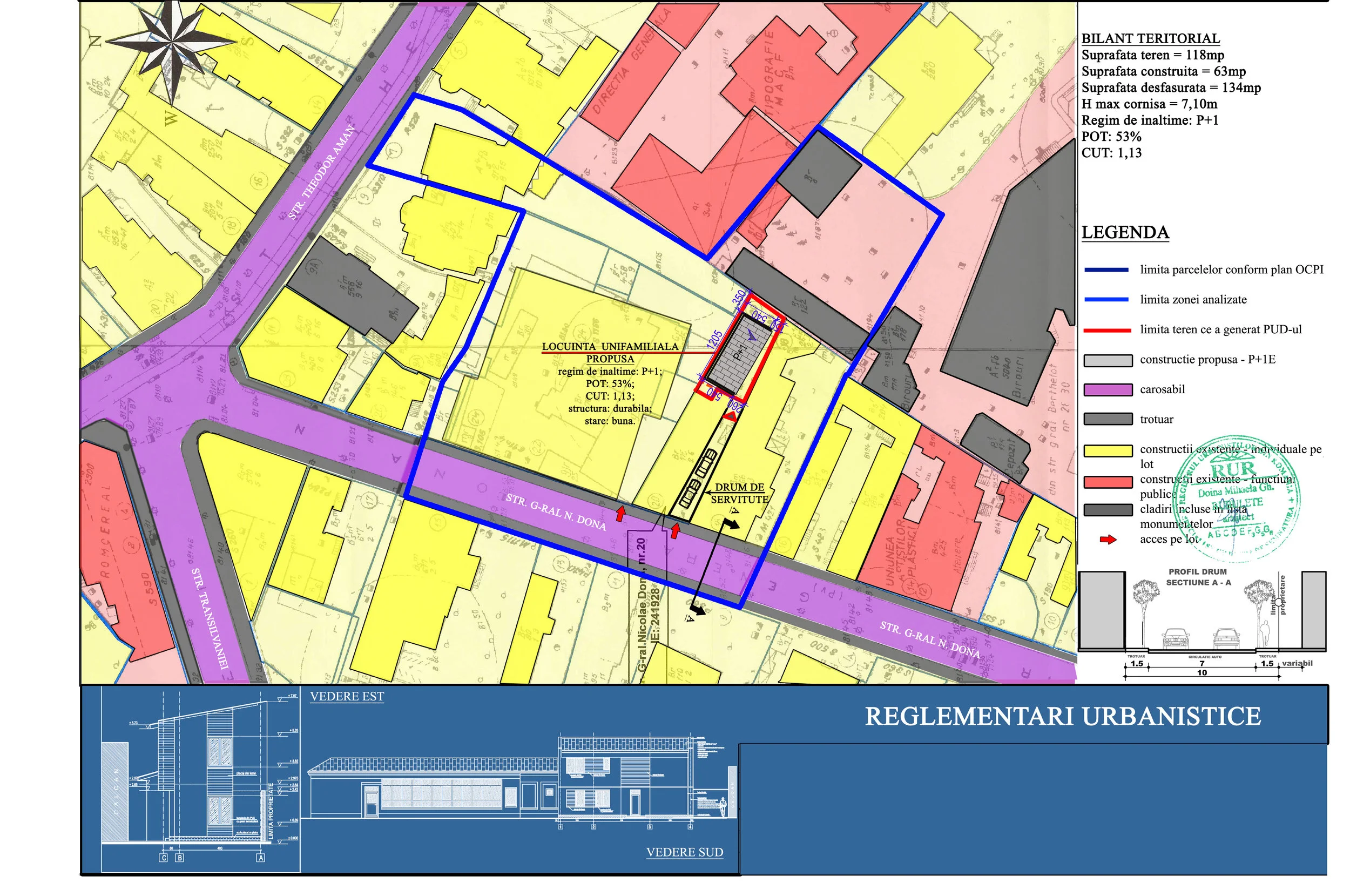Click the LEGENDA heading
This screenshot has width=1350, height=896.
click(1125, 233)
